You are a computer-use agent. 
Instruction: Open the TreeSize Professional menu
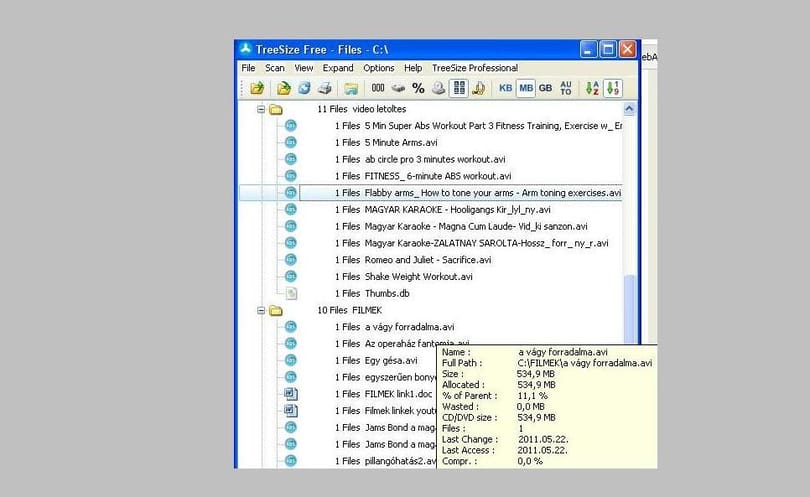[x=475, y=68]
